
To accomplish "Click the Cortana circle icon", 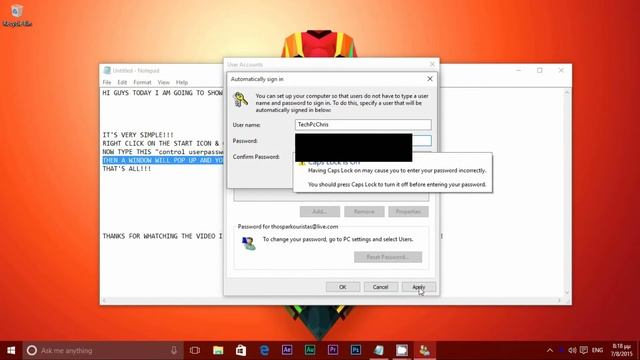I will pyautogui.click(x=32, y=350).
